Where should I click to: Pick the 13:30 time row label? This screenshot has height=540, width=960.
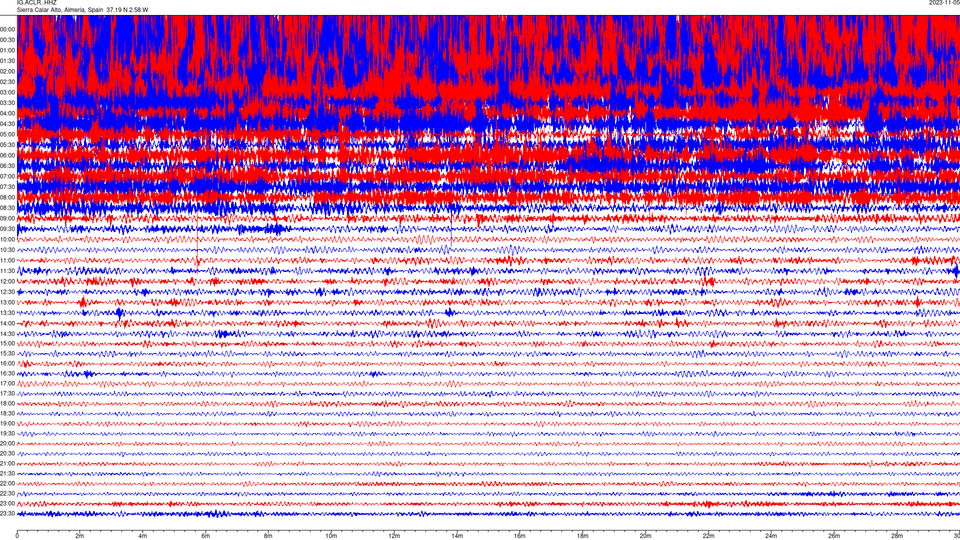7,313
